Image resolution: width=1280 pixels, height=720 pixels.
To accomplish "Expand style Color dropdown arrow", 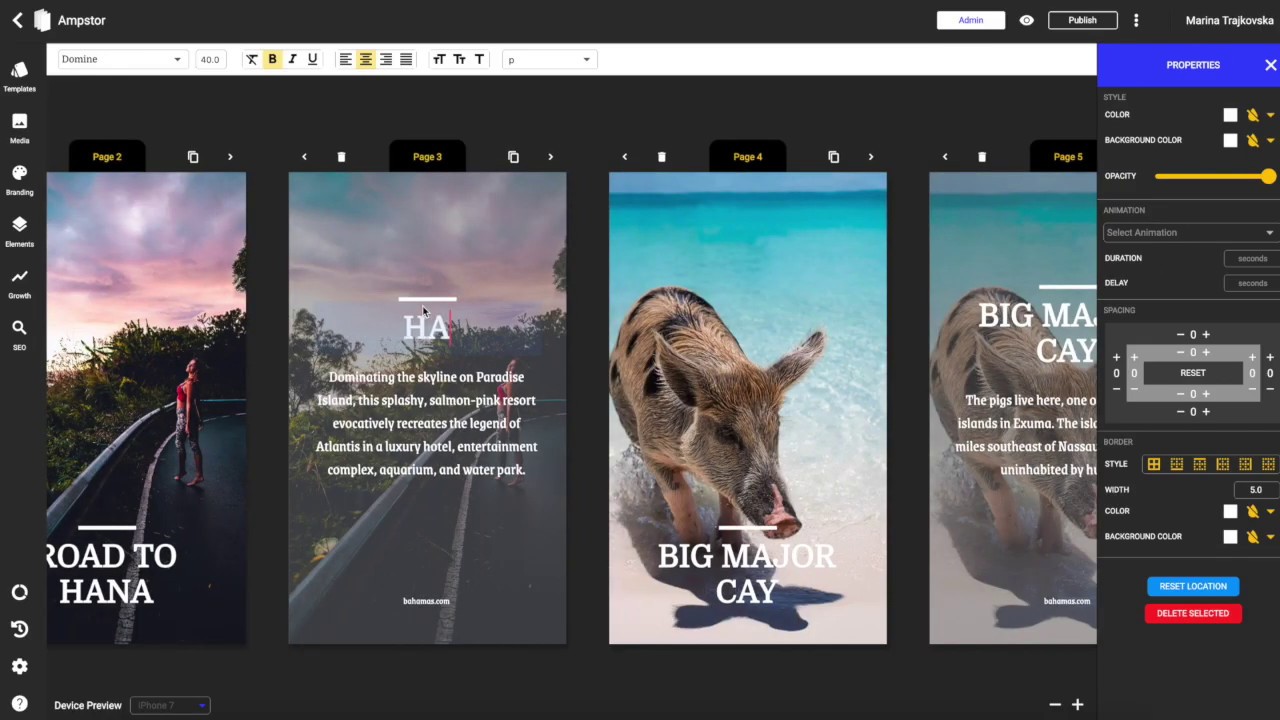I will (1270, 115).
